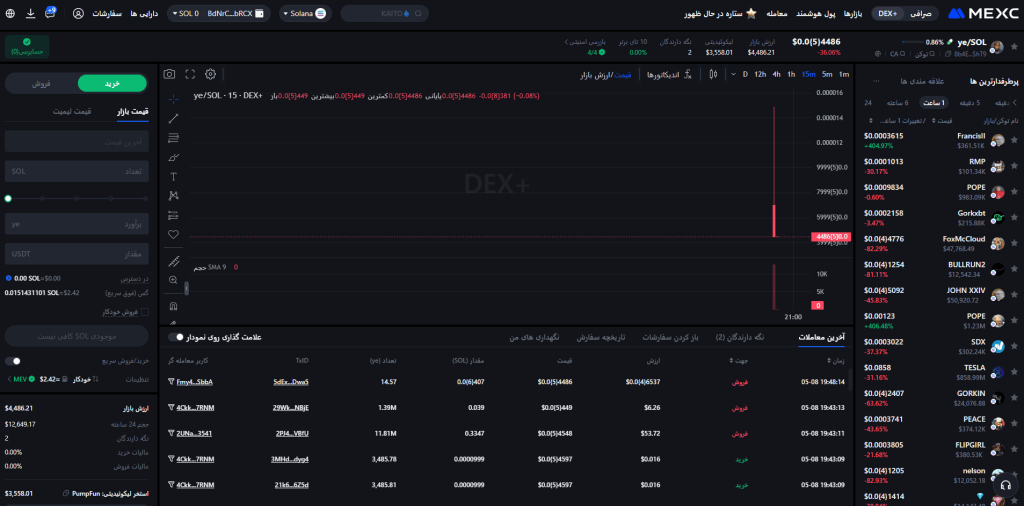Viewport: 1024px width, 506px height.
Task: Click the heart icons tool in chart toolbar
Action: click(x=173, y=234)
